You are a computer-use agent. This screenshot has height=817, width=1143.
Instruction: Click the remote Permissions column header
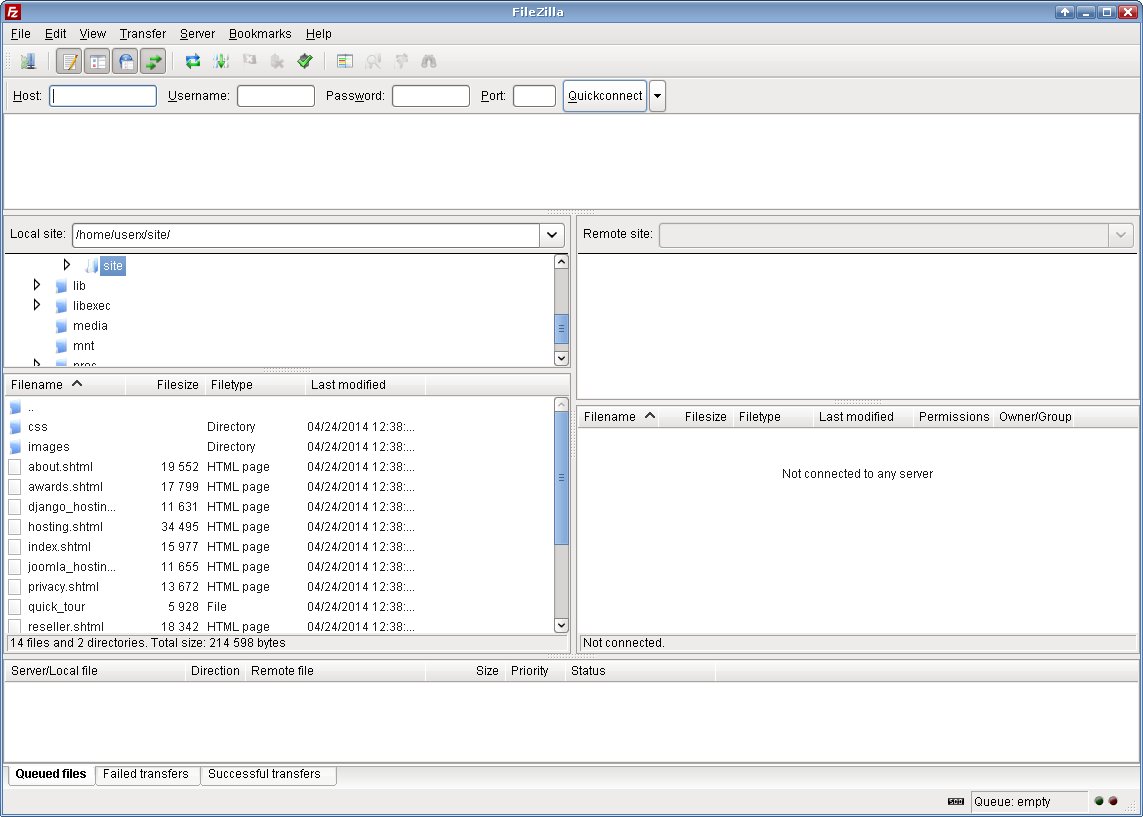tap(953, 417)
